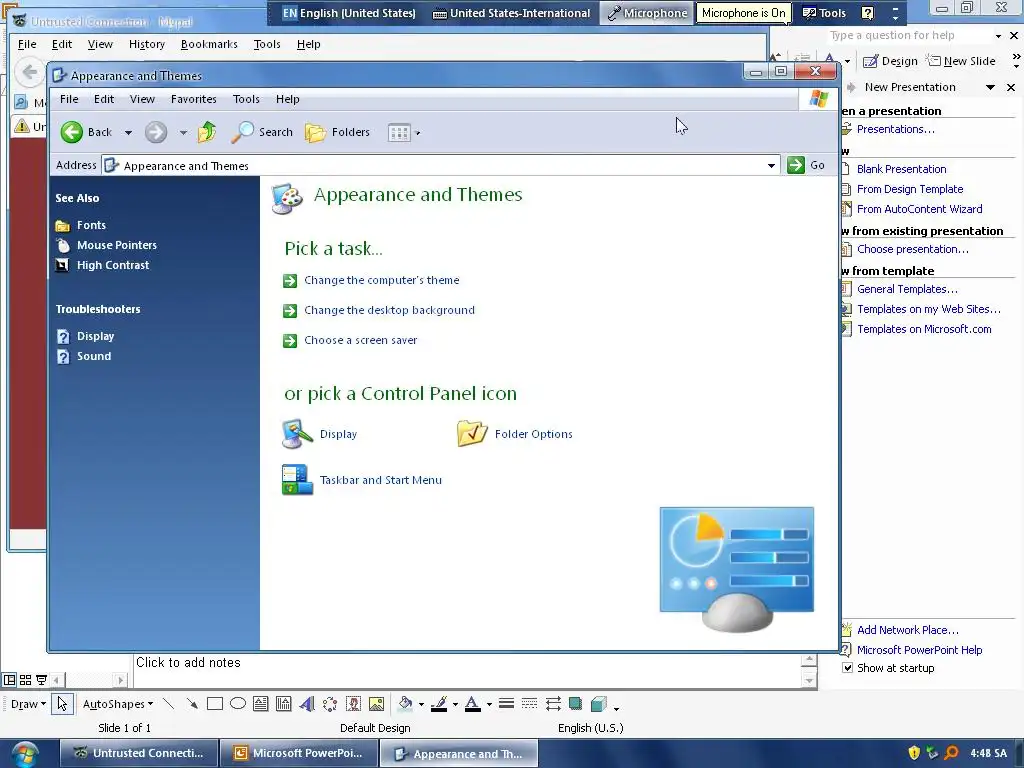Open the New Presentation task pane dropdown
1024x768 pixels.
pyautogui.click(x=990, y=87)
